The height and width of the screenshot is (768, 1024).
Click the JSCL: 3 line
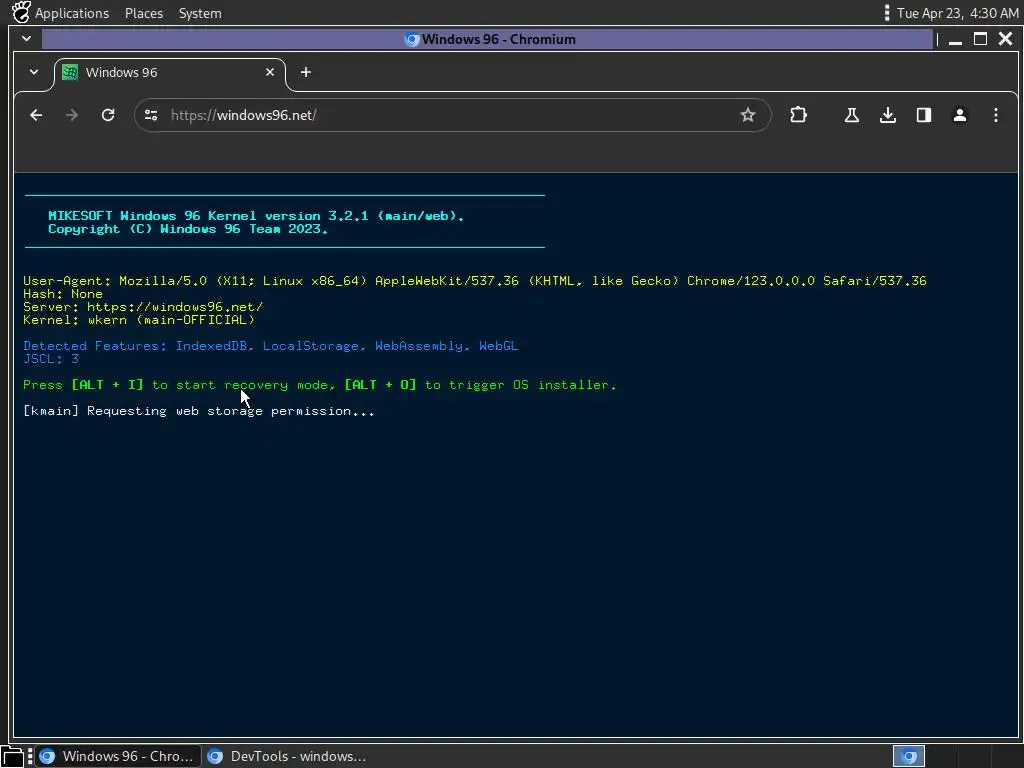pyautogui.click(x=51, y=359)
